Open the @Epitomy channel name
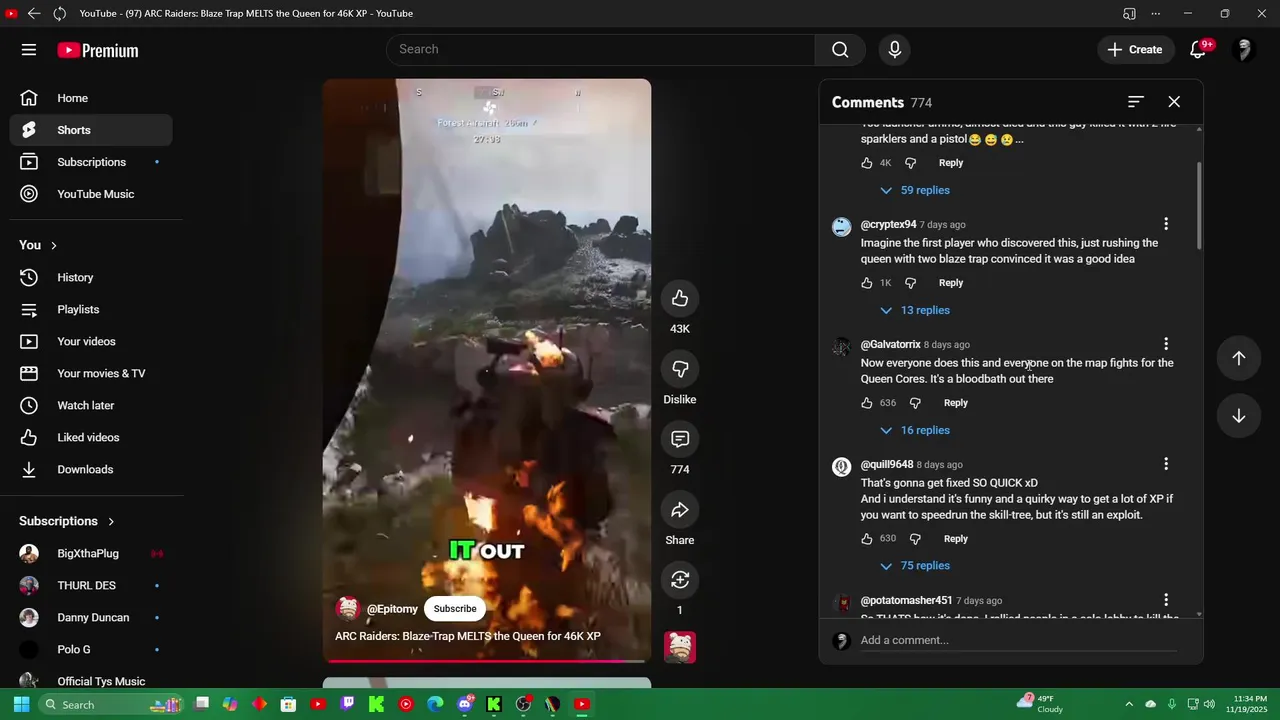 [392, 609]
